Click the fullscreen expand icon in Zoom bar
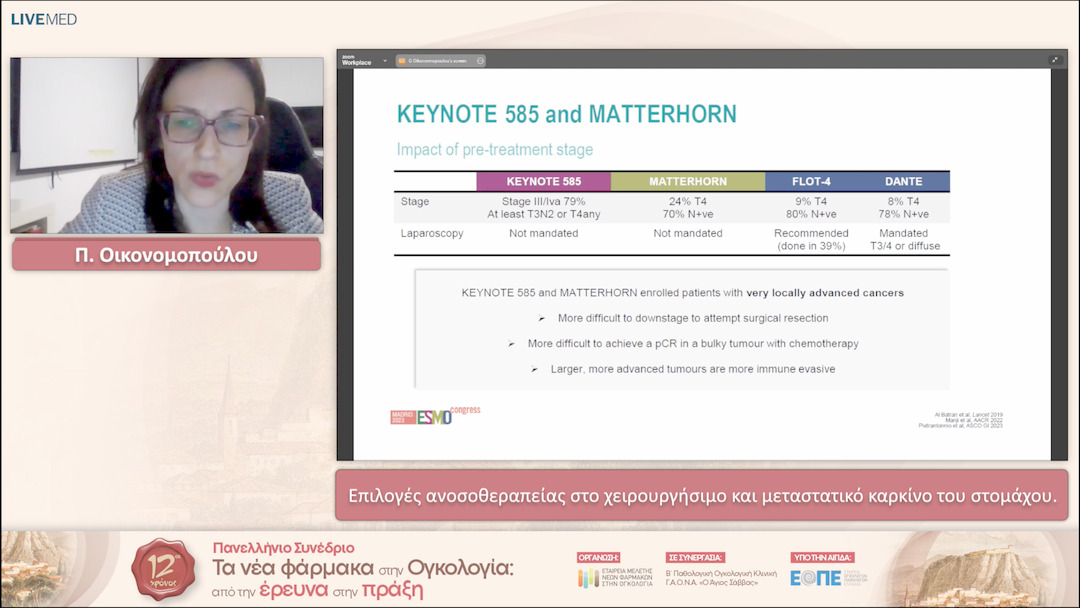 coord(1054,60)
